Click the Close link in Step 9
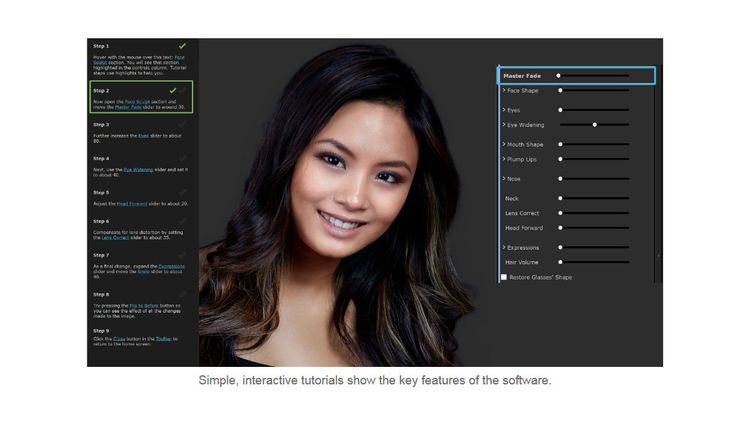Image resolution: width=750 pixels, height=422 pixels. pos(119,339)
